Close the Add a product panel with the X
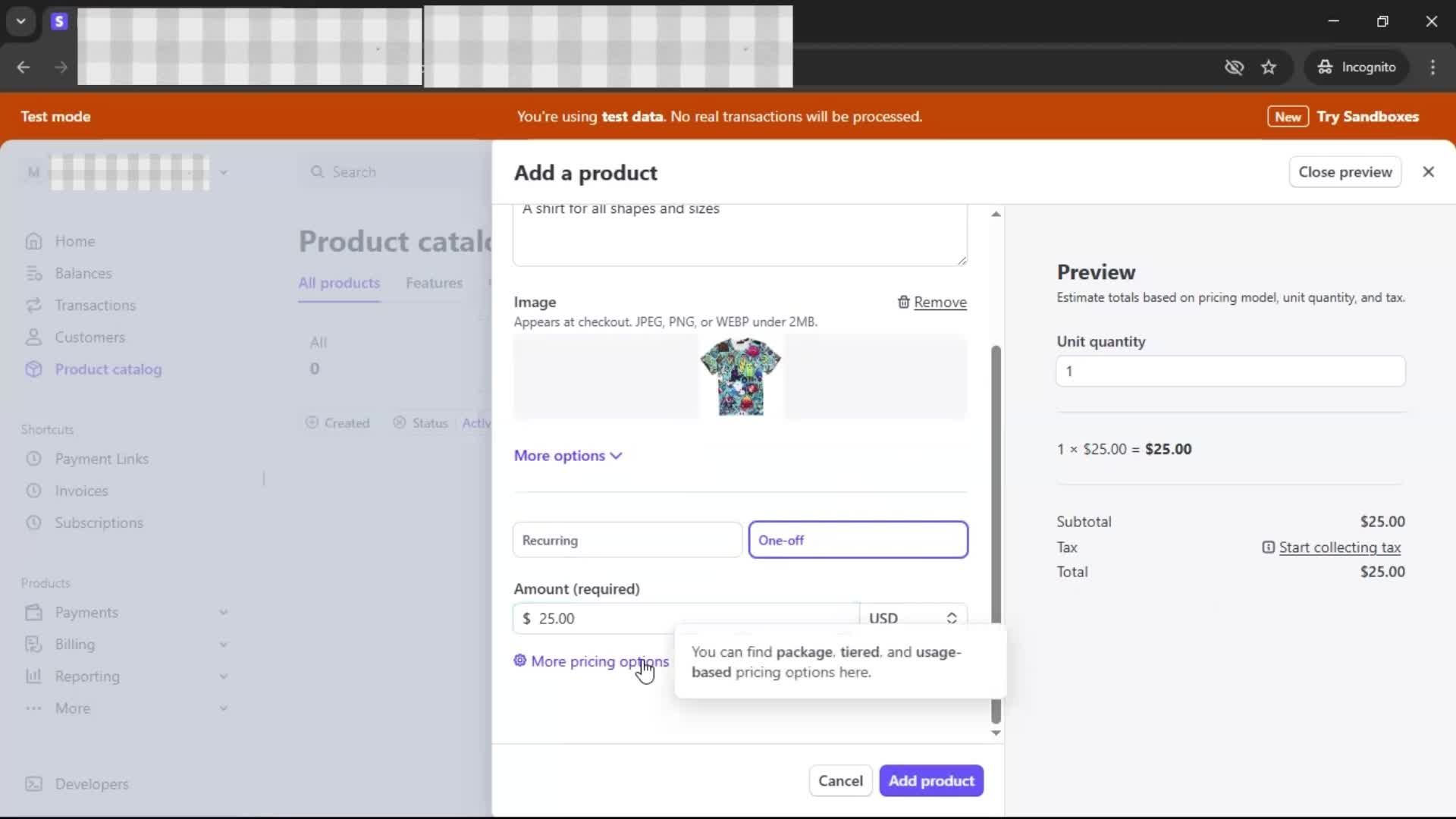This screenshot has width=1456, height=819. [x=1428, y=172]
